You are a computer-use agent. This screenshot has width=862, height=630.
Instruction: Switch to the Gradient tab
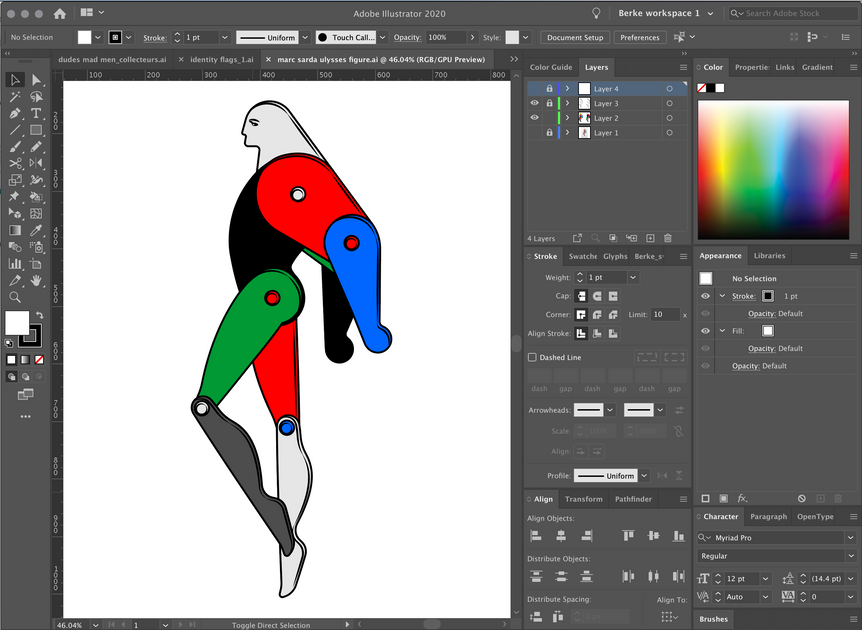click(x=817, y=67)
